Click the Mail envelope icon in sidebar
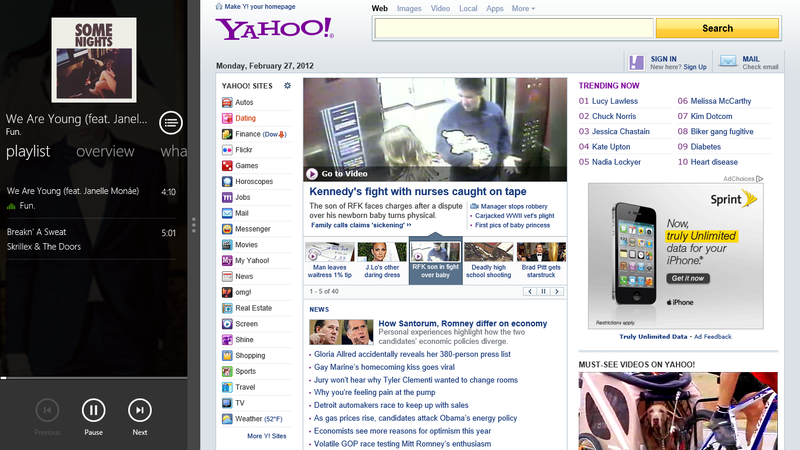The image size is (800, 450). click(227, 213)
